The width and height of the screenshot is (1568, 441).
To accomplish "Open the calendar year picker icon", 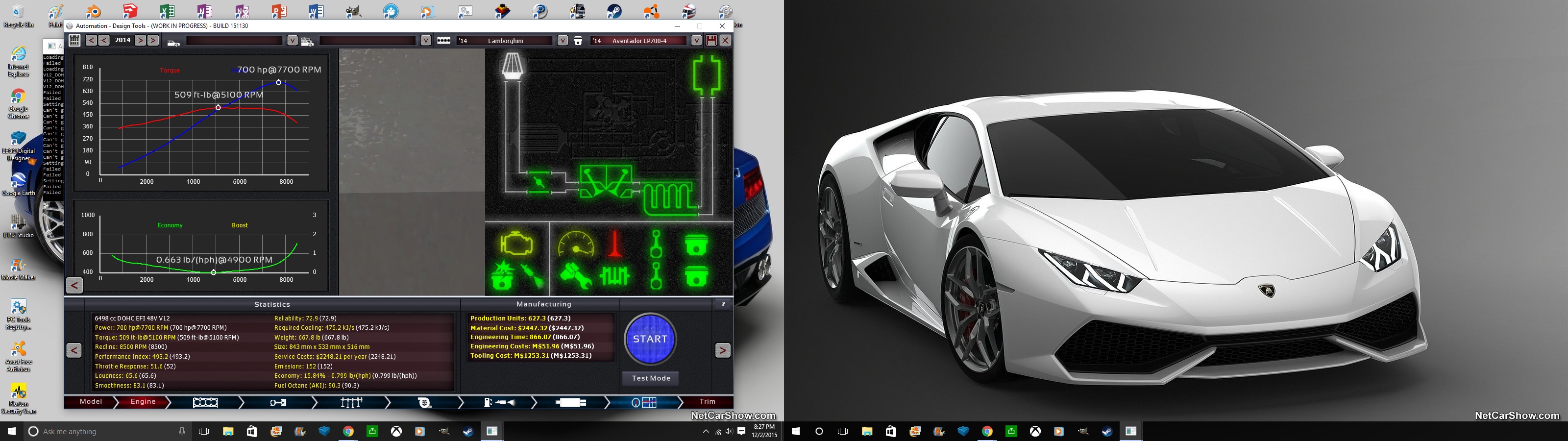I will coord(74,41).
